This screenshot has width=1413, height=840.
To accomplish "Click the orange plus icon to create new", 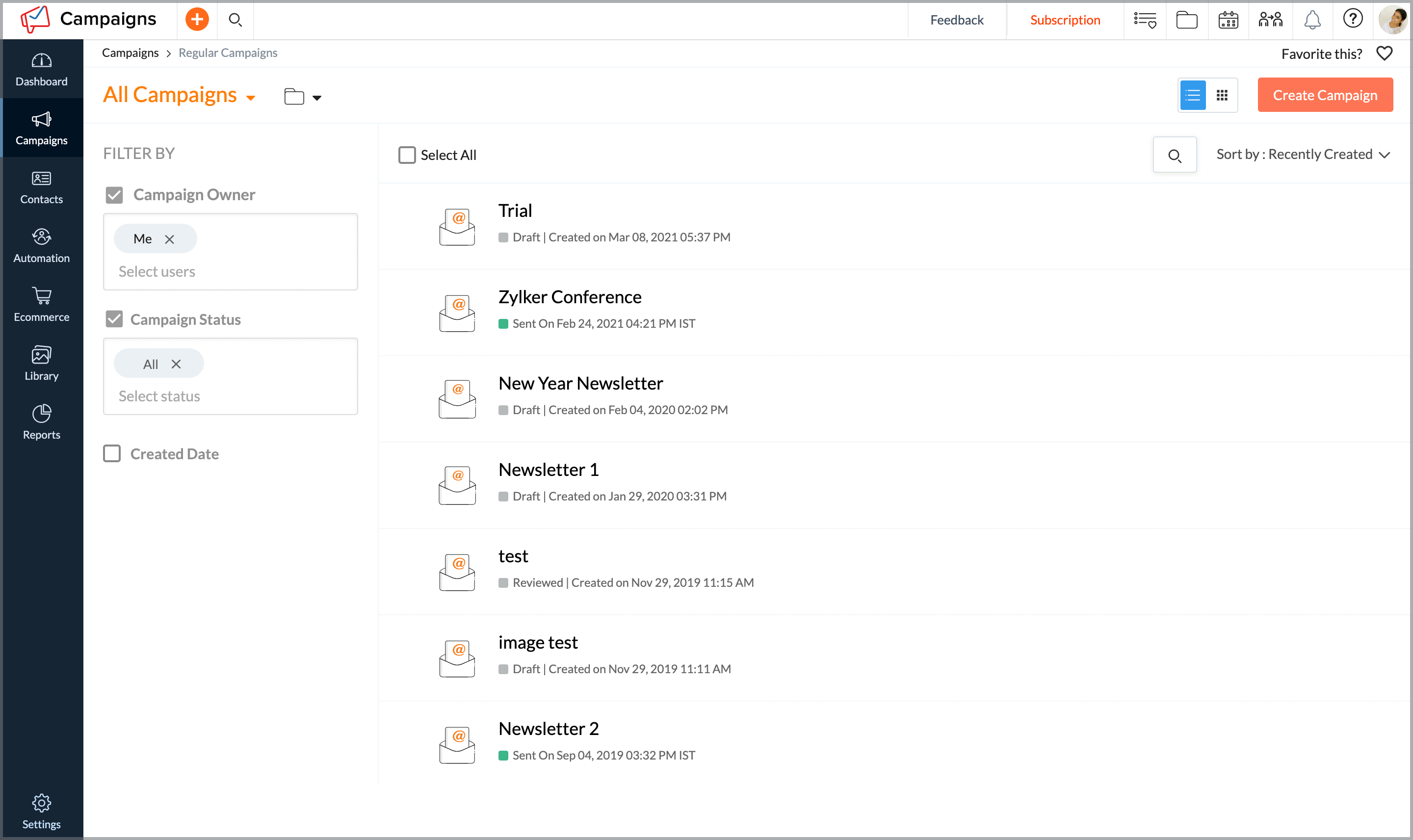I will 196,19.
